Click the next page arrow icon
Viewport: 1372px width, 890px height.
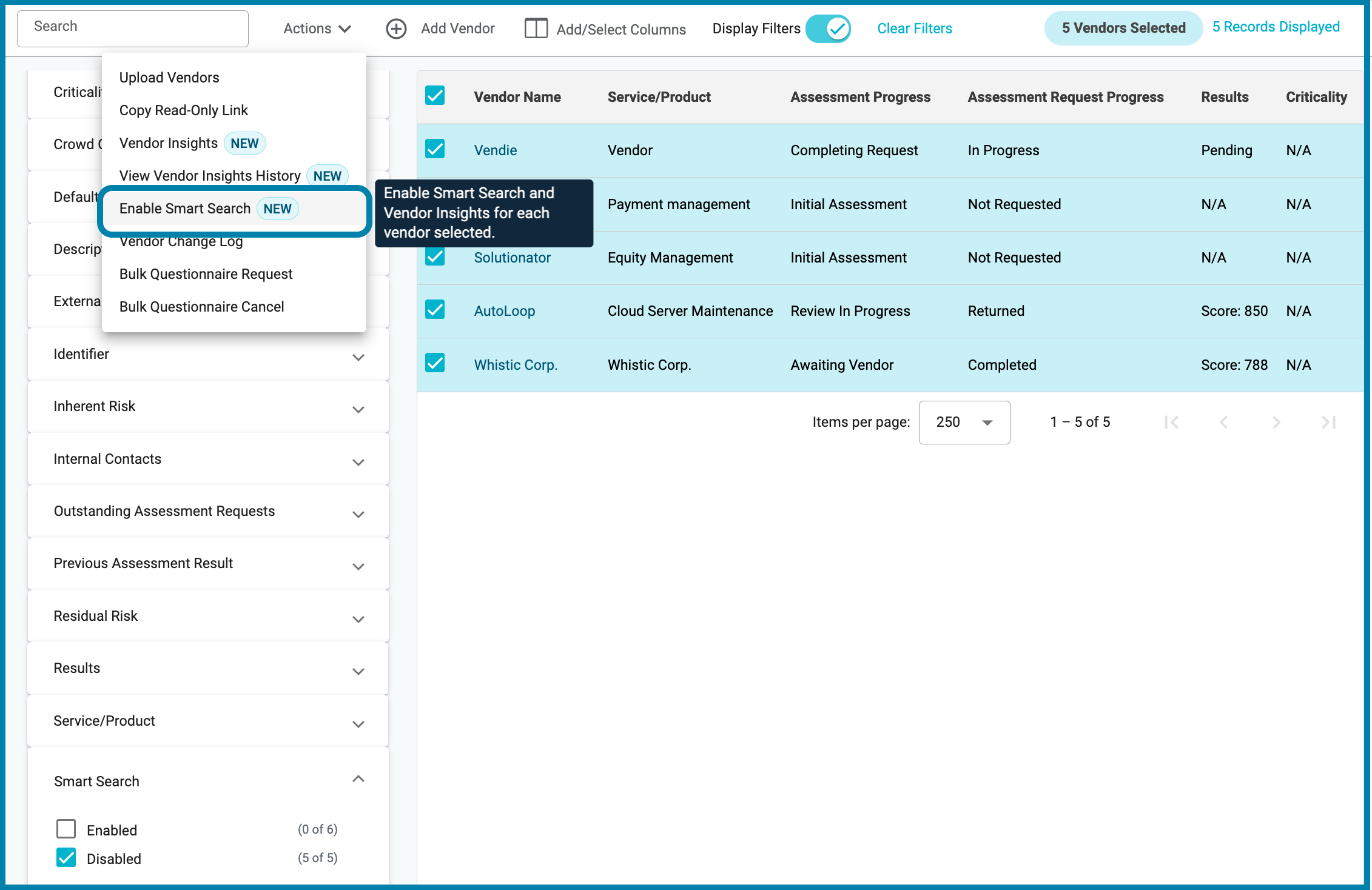1277,422
